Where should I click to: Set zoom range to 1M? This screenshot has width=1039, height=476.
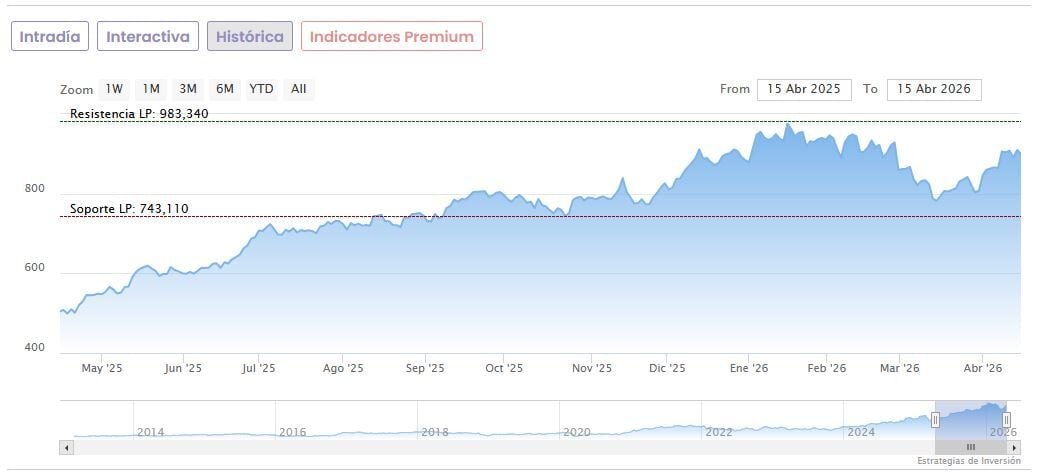[x=151, y=89]
